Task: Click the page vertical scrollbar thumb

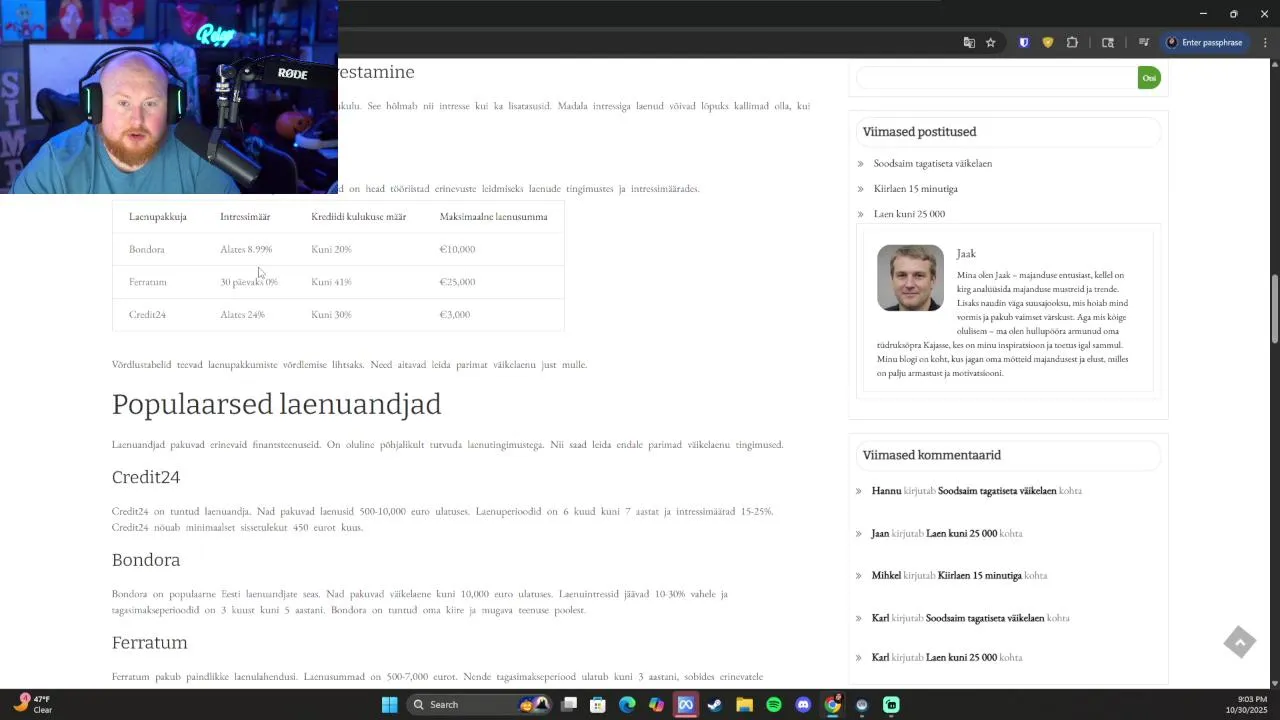Action: point(1274,307)
